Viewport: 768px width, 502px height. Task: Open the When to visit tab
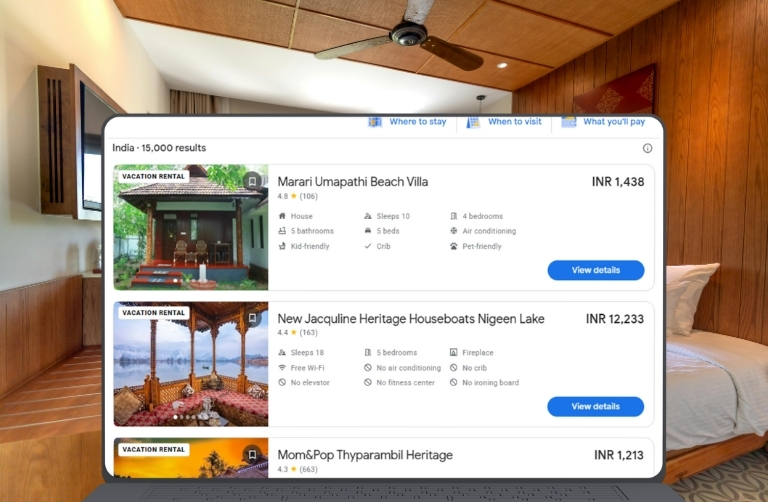coord(504,121)
